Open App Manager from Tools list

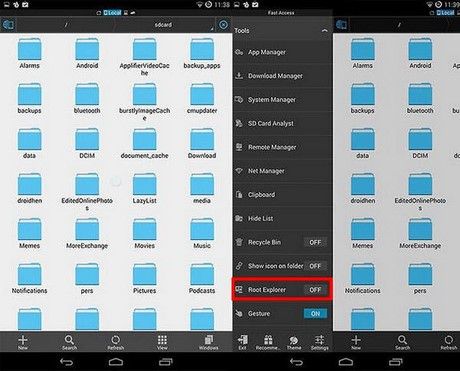tap(283, 52)
